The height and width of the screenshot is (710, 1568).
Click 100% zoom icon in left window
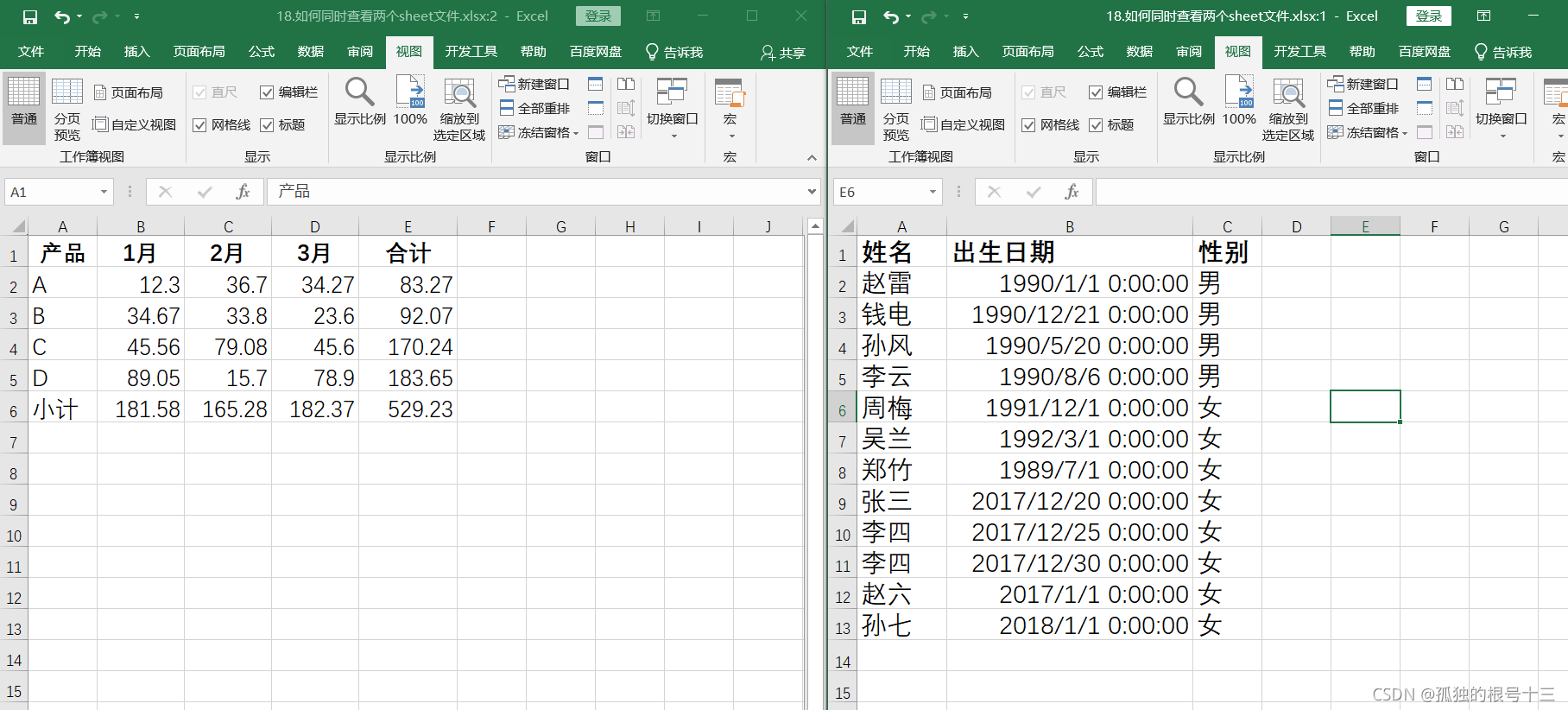410,102
